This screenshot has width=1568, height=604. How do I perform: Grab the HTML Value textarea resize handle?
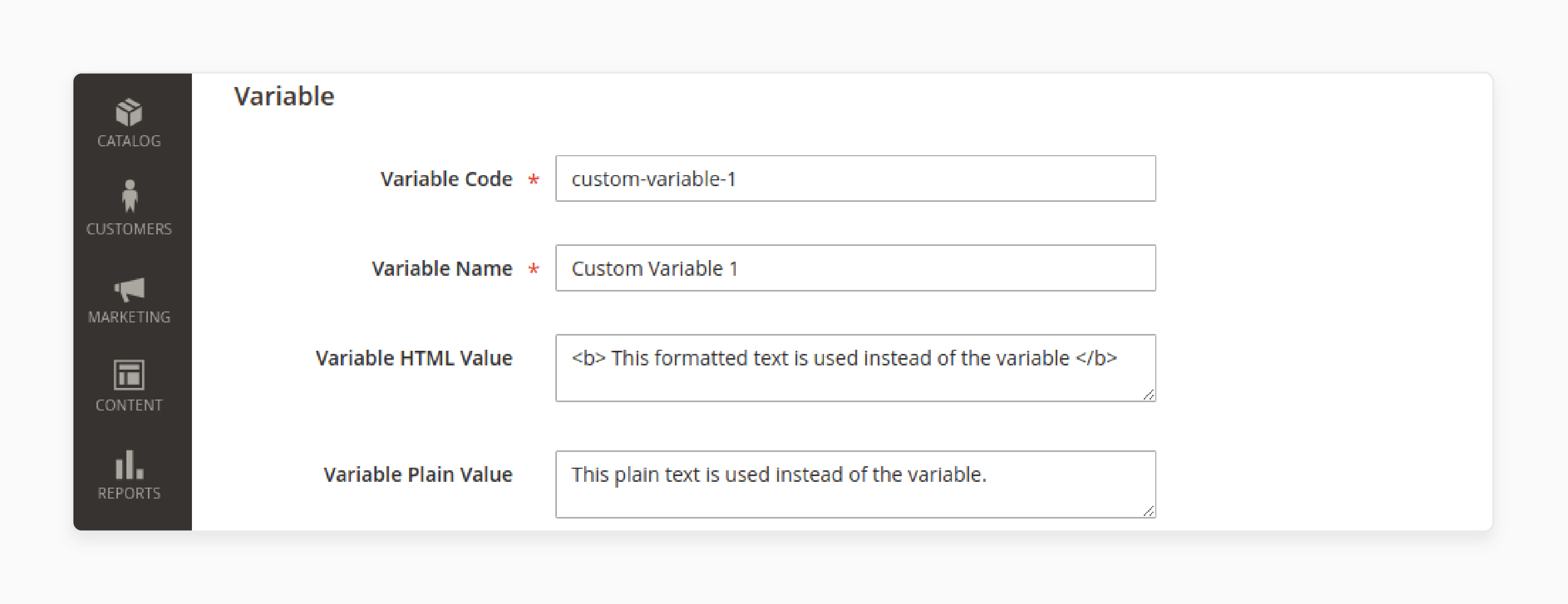point(1148,395)
